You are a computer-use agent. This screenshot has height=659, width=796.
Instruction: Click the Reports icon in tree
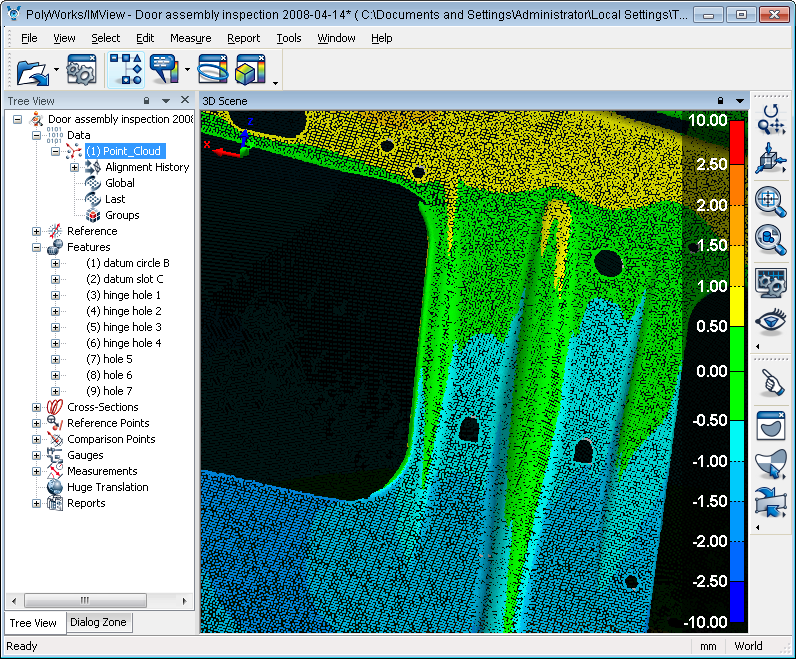pos(54,503)
